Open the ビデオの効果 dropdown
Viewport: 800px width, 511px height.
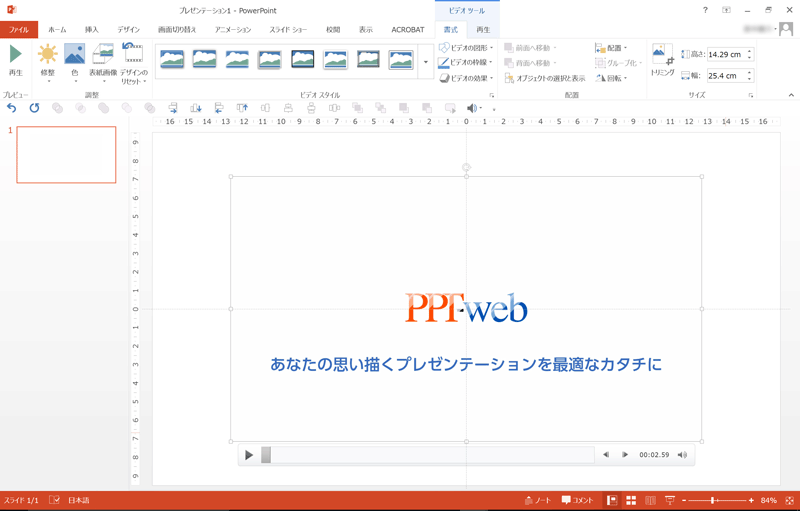(x=467, y=78)
